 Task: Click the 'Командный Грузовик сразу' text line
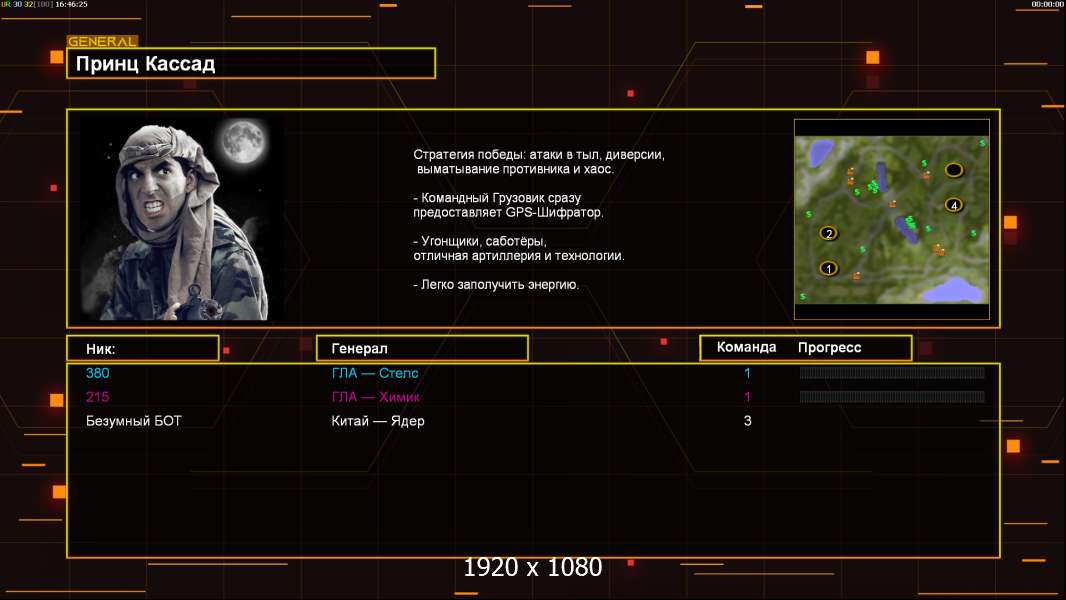(x=497, y=198)
